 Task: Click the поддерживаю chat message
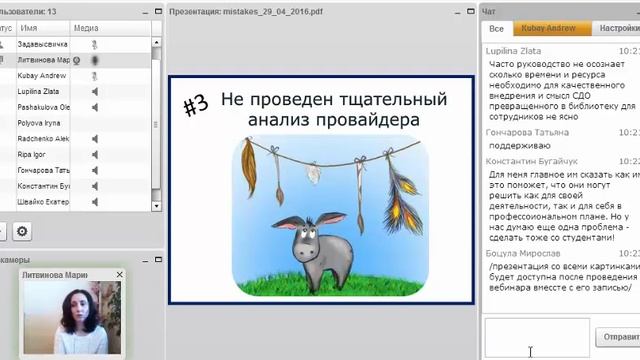520,146
